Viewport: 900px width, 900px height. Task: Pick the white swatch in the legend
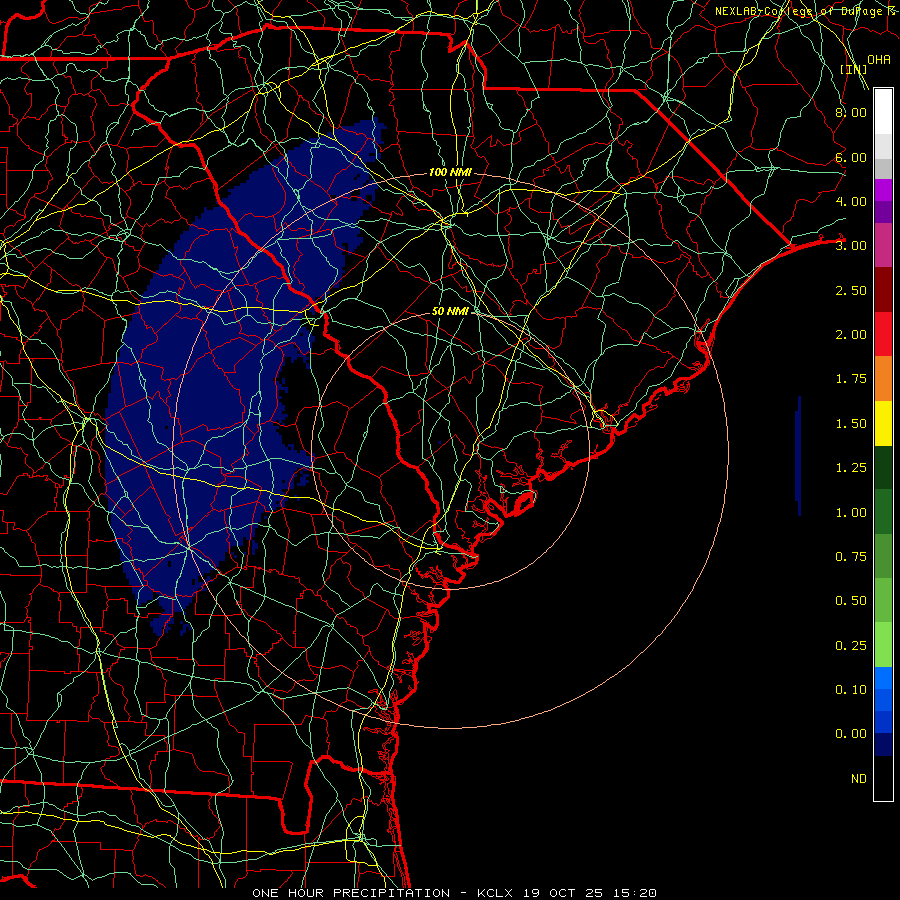[x=883, y=112]
